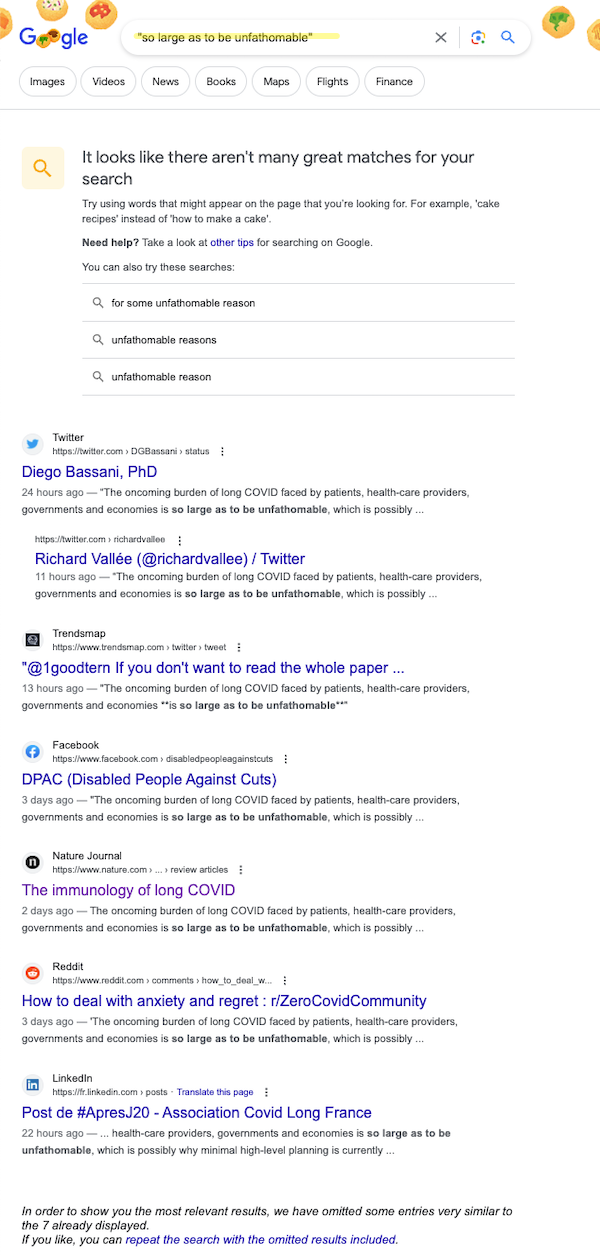Open more options for the Twitter result

click(x=222, y=452)
